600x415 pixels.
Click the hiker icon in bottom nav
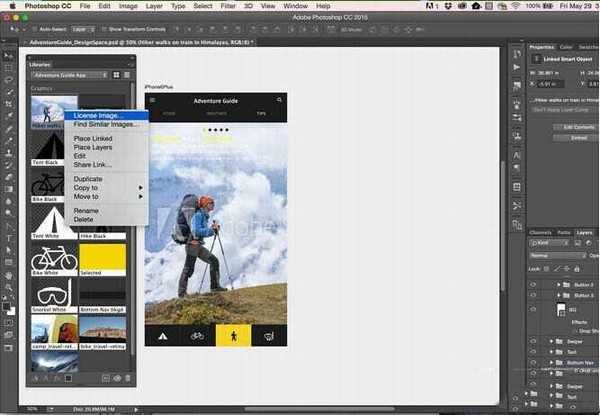(233, 336)
